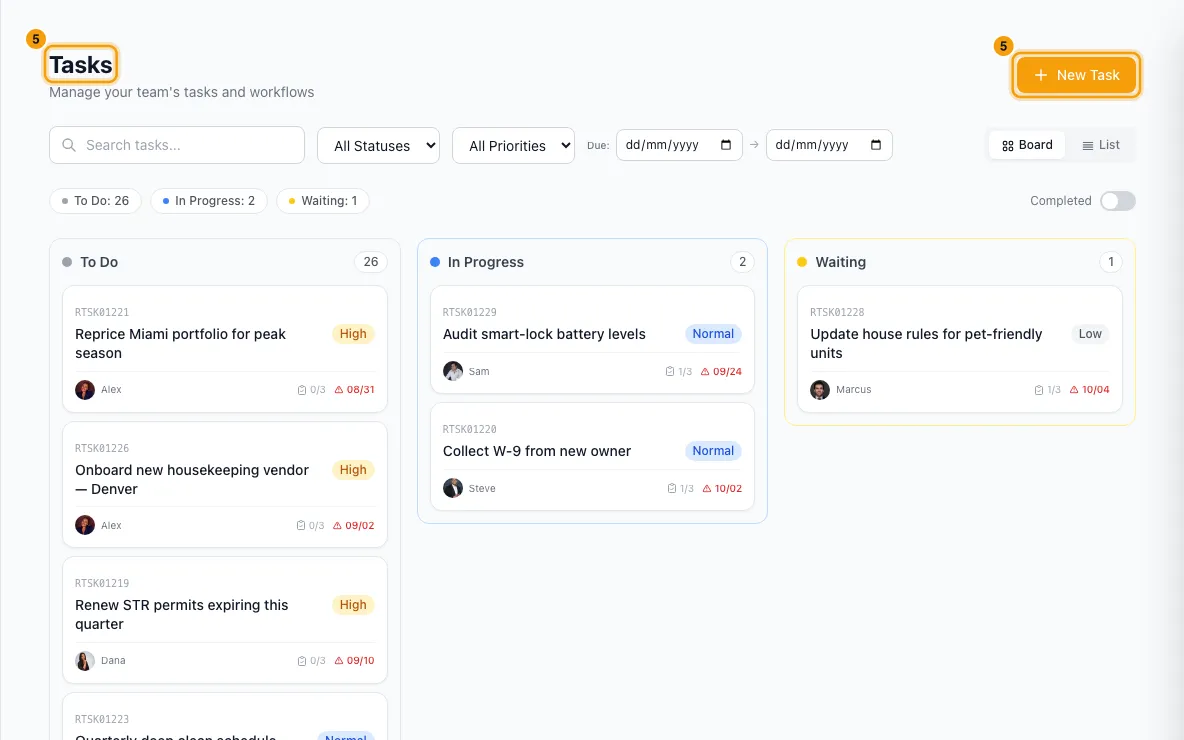The width and height of the screenshot is (1184, 740).
Task: Open the due start date calendar picker
Action: pos(726,145)
